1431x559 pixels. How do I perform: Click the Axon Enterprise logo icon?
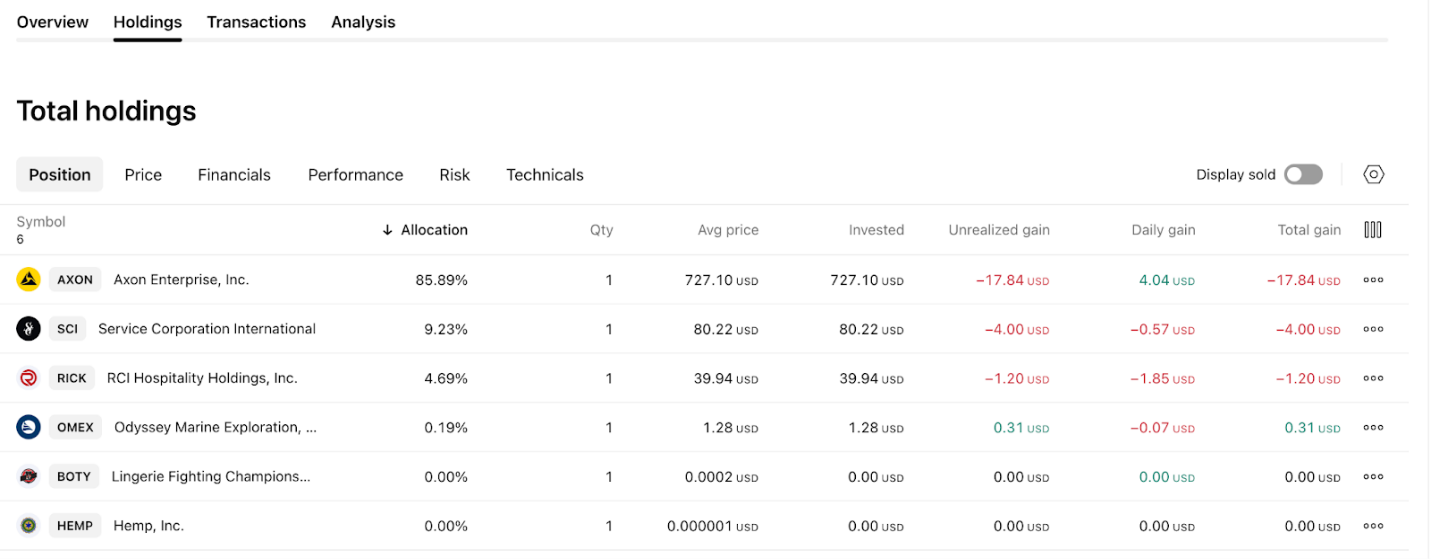pos(28,280)
